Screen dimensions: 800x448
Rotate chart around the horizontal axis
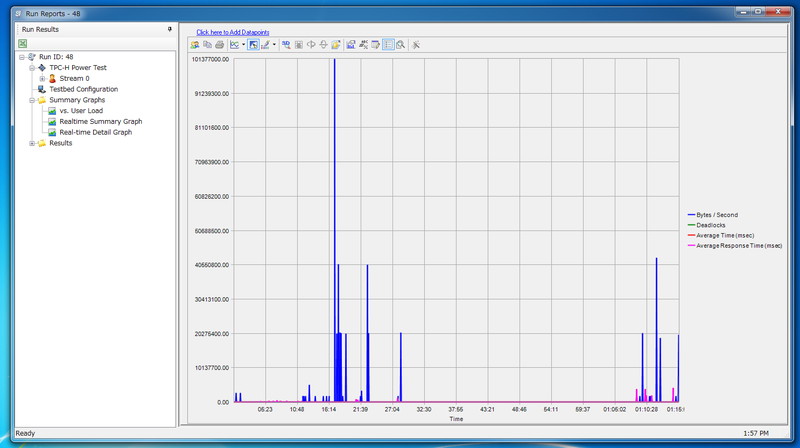tap(323, 45)
